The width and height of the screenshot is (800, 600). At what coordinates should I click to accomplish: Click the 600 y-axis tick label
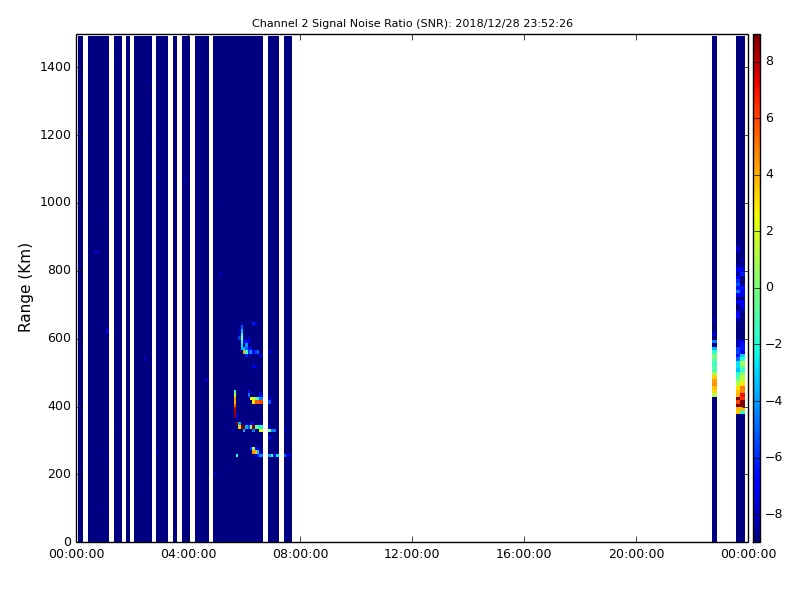[59, 338]
